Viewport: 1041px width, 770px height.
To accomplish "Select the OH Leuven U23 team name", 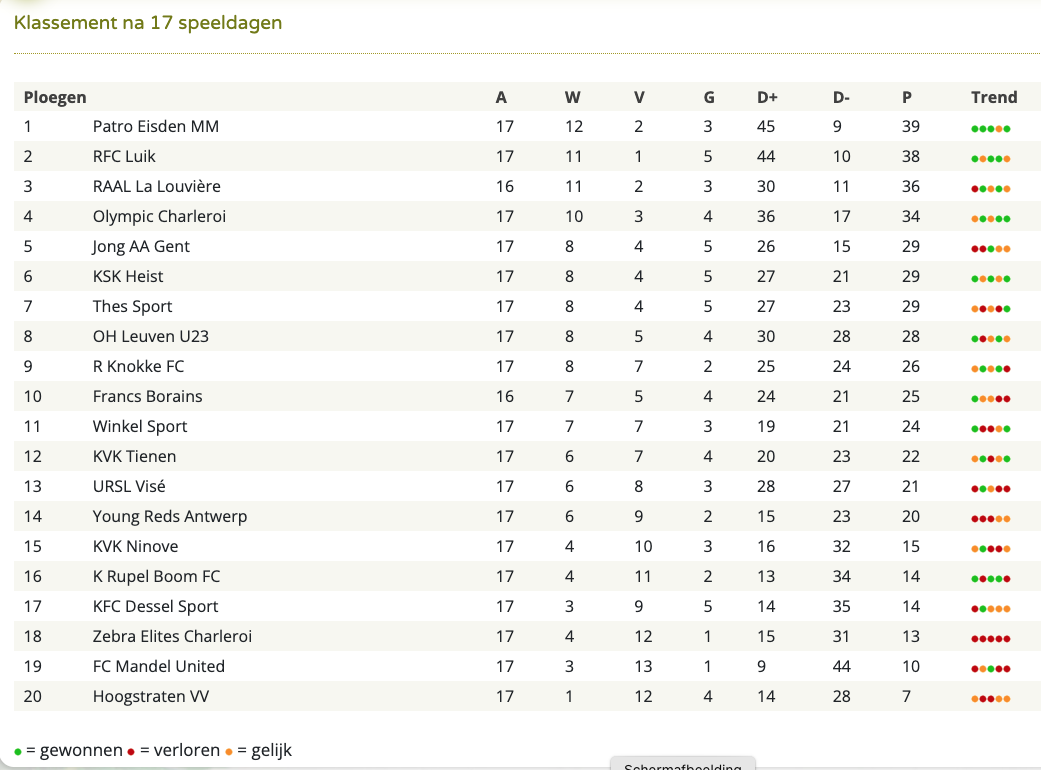I will click(151, 336).
